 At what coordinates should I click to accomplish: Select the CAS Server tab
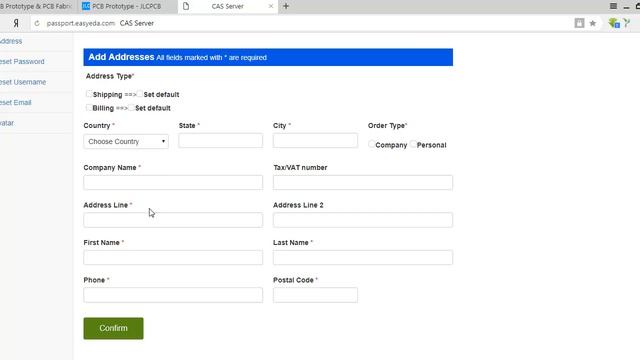pos(227,7)
